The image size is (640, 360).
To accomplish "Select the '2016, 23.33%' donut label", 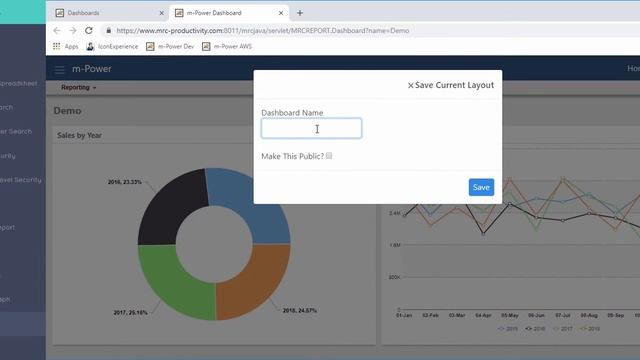I will pyautogui.click(x=124, y=182).
